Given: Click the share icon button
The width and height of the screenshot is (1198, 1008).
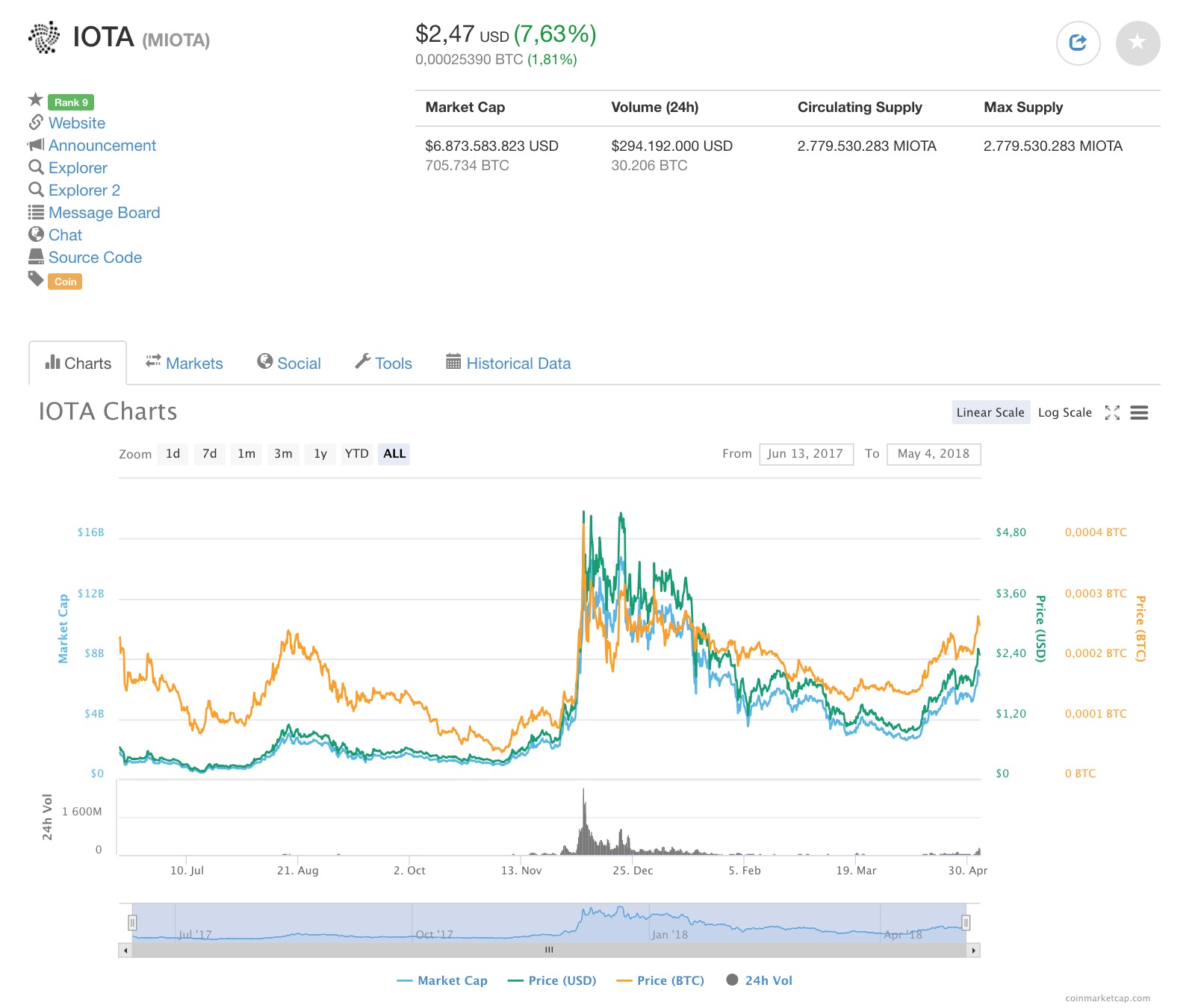Looking at the screenshot, I should point(1078,43).
